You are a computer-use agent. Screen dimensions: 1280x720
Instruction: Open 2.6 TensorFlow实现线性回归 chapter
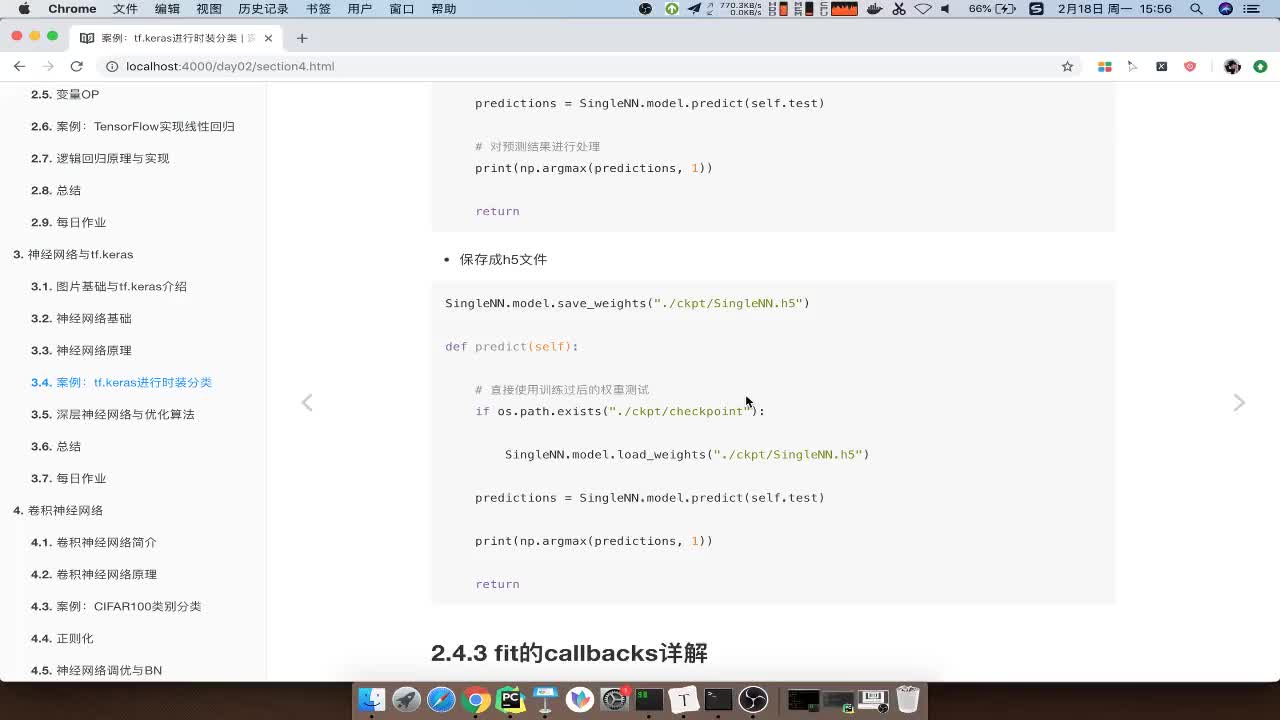click(133, 126)
